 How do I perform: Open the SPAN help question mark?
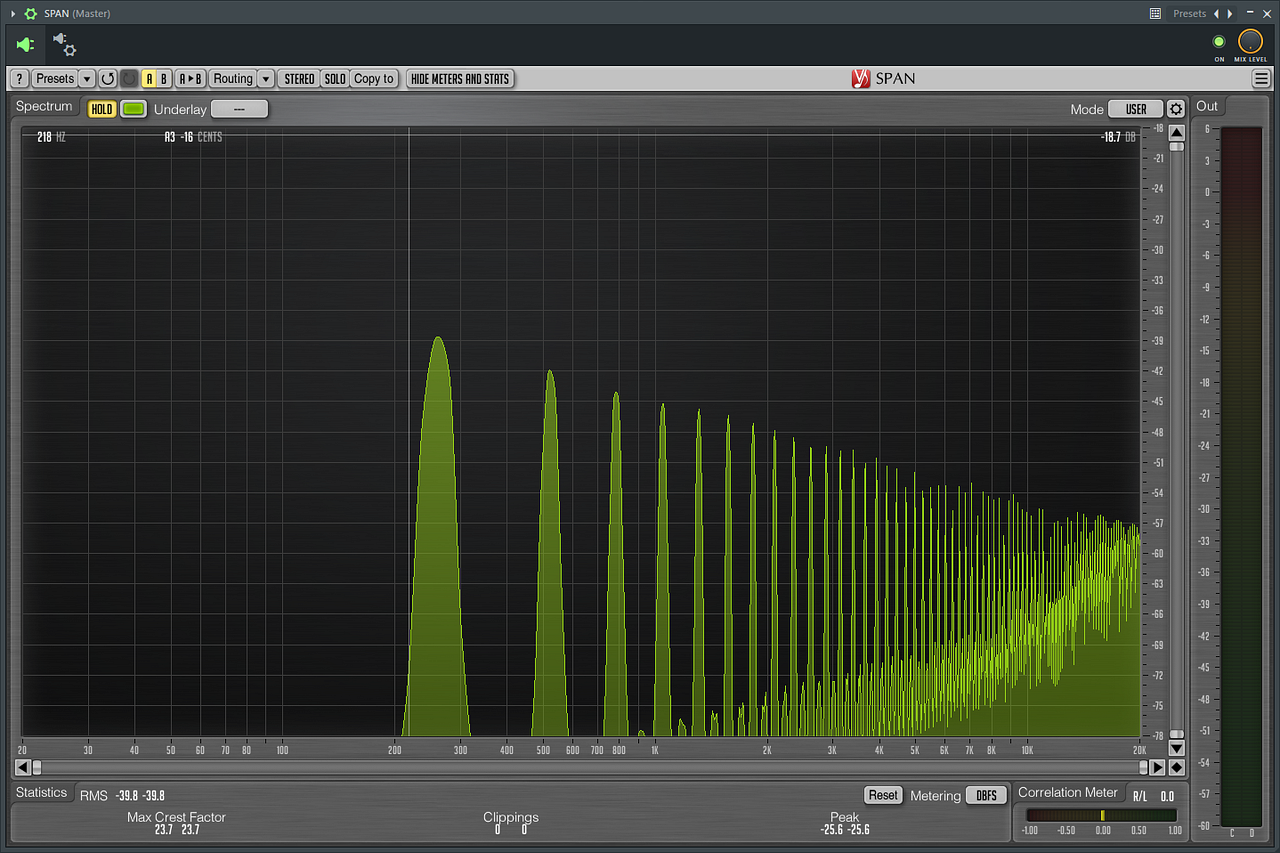click(x=18, y=78)
